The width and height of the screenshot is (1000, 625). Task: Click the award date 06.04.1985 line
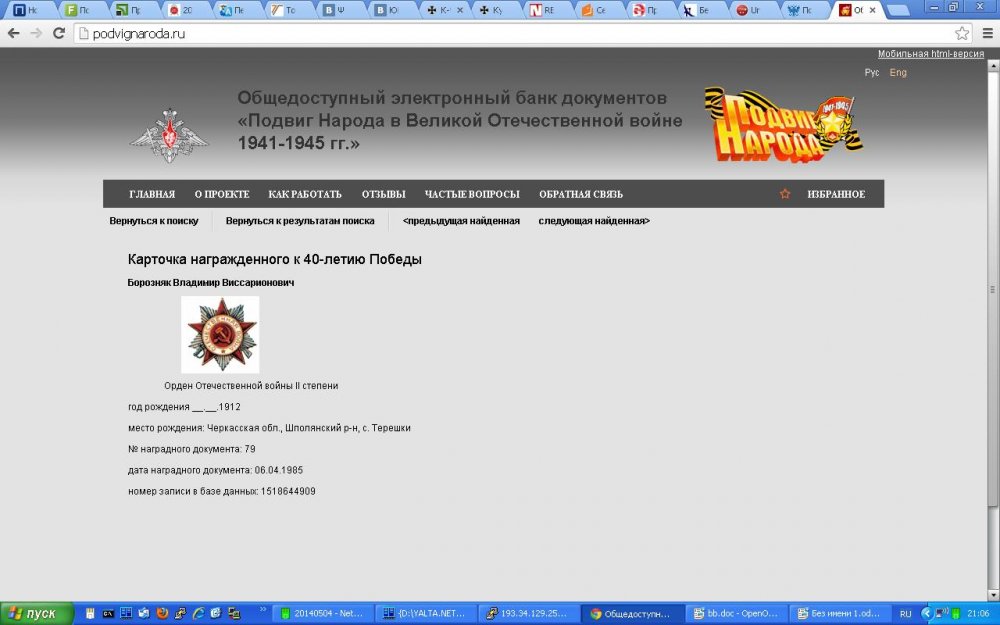pos(216,470)
